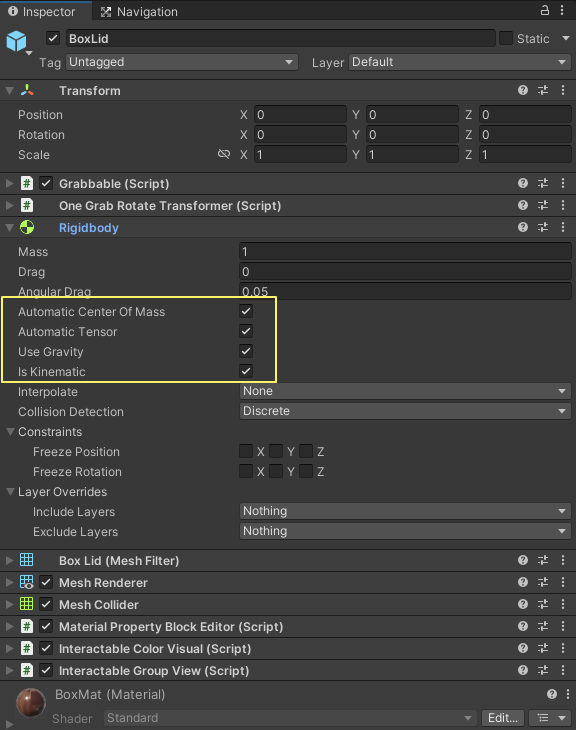Collapse the Transform component foldout
This screenshot has height=730, width=576.
pyautogui.click(x=9, y=91)
